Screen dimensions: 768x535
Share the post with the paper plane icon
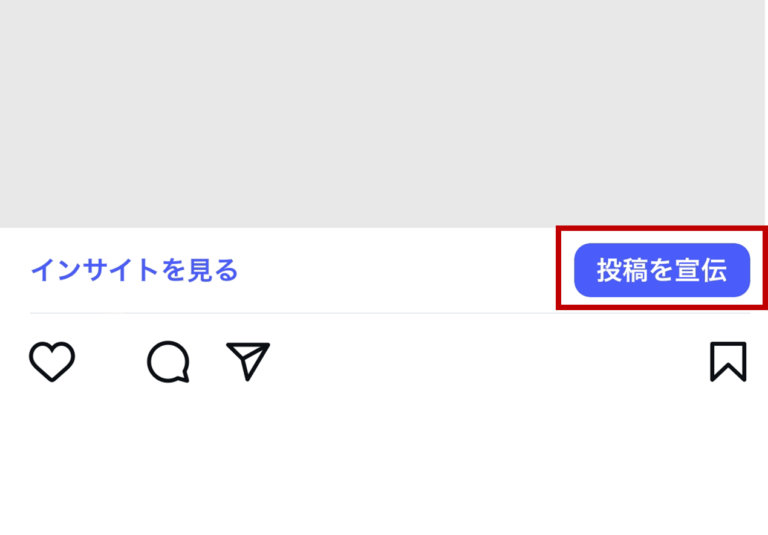coord(248,362)
